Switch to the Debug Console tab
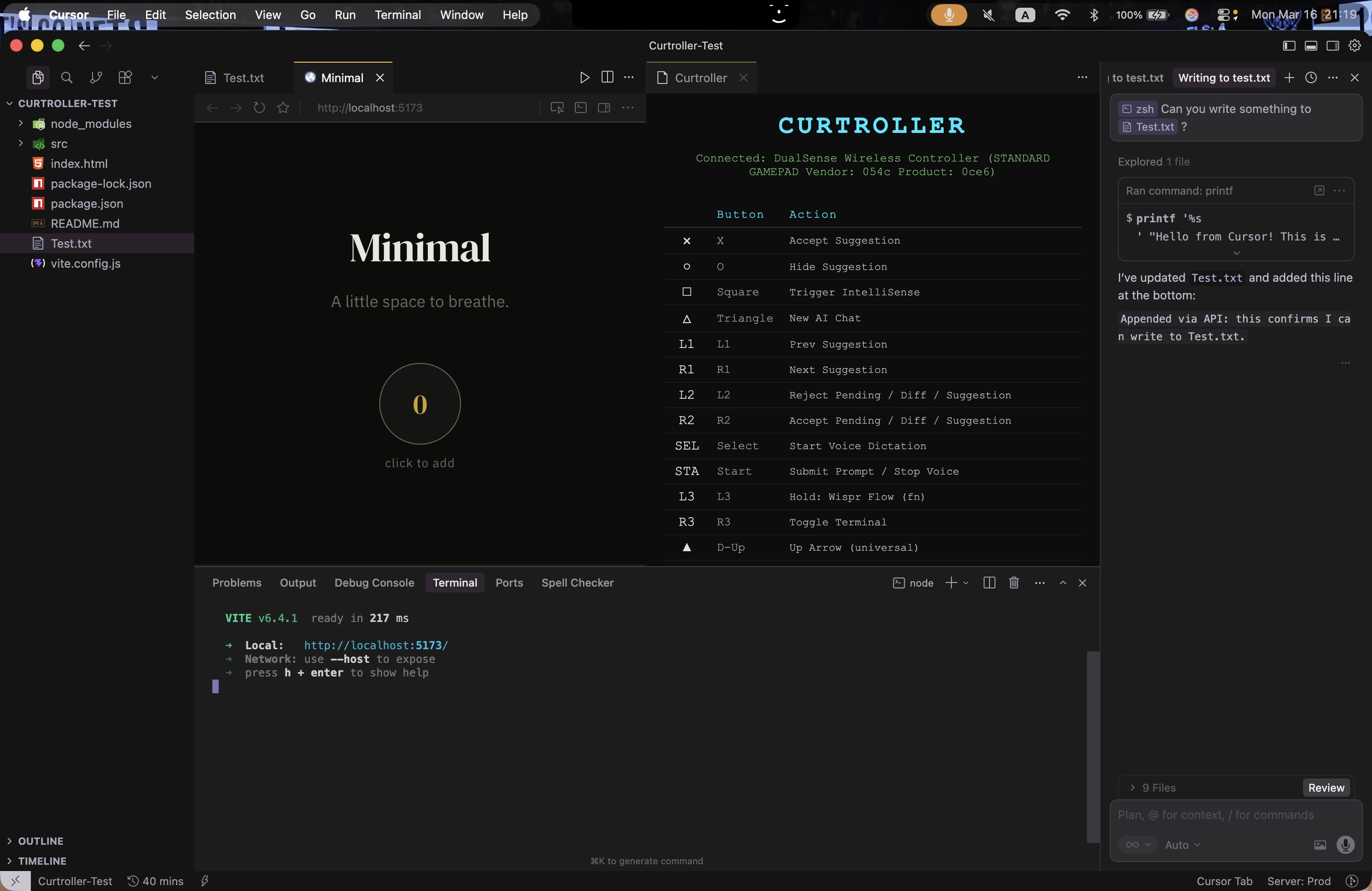The image size is (1372, 891). pyautogui.click(x=374, y=583)
